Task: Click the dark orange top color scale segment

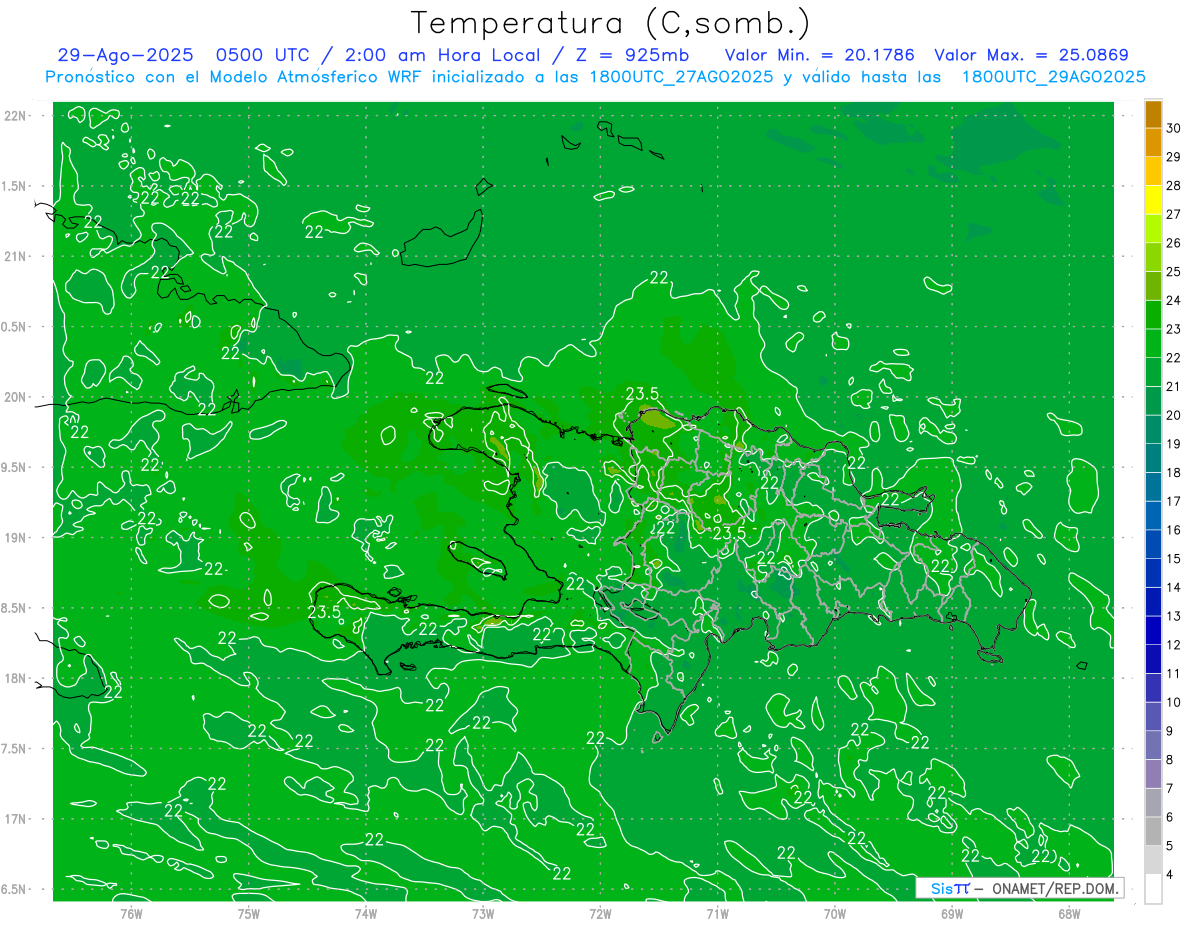Action: (x=1153, y=114)
